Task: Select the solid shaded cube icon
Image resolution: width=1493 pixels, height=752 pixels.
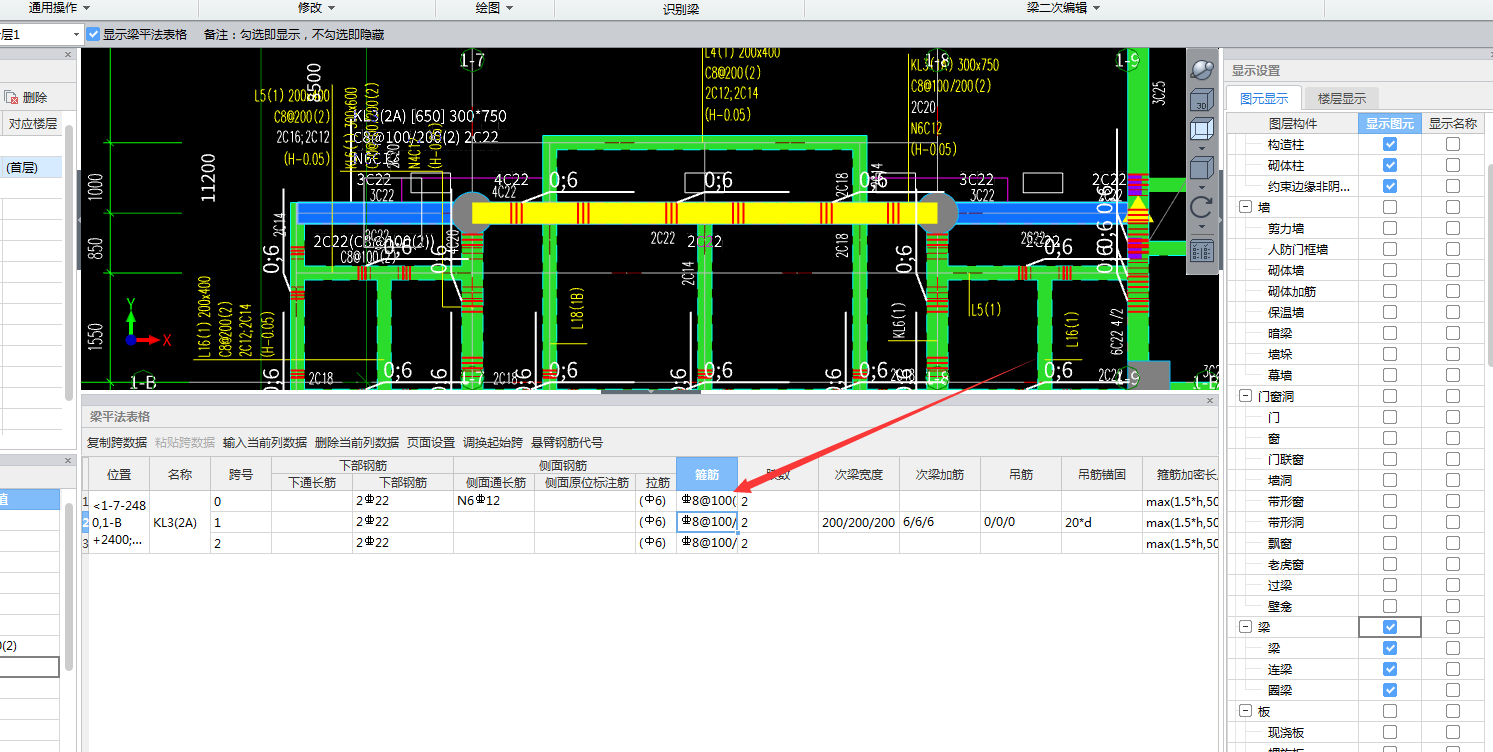Action: point(1201,168)
